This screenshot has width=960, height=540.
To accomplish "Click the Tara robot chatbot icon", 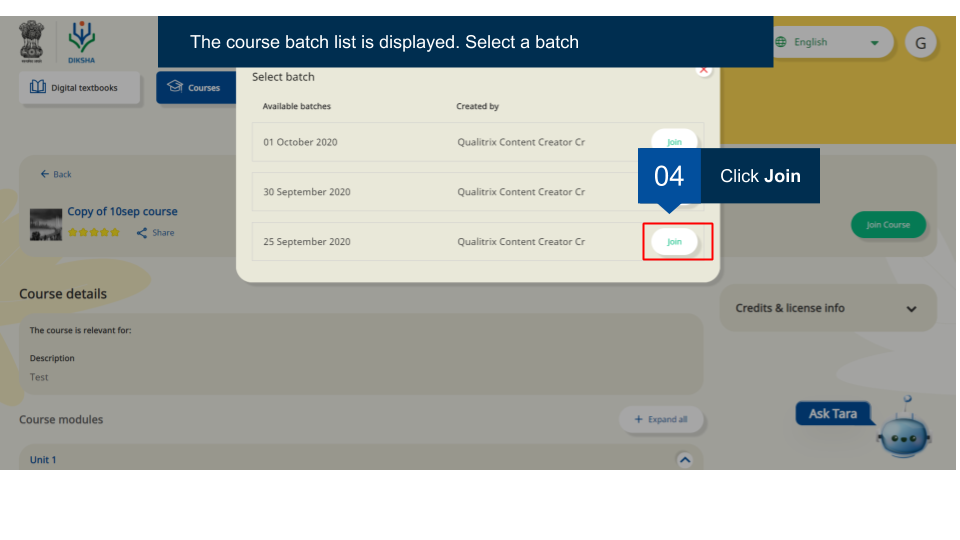I will (904, 433).
